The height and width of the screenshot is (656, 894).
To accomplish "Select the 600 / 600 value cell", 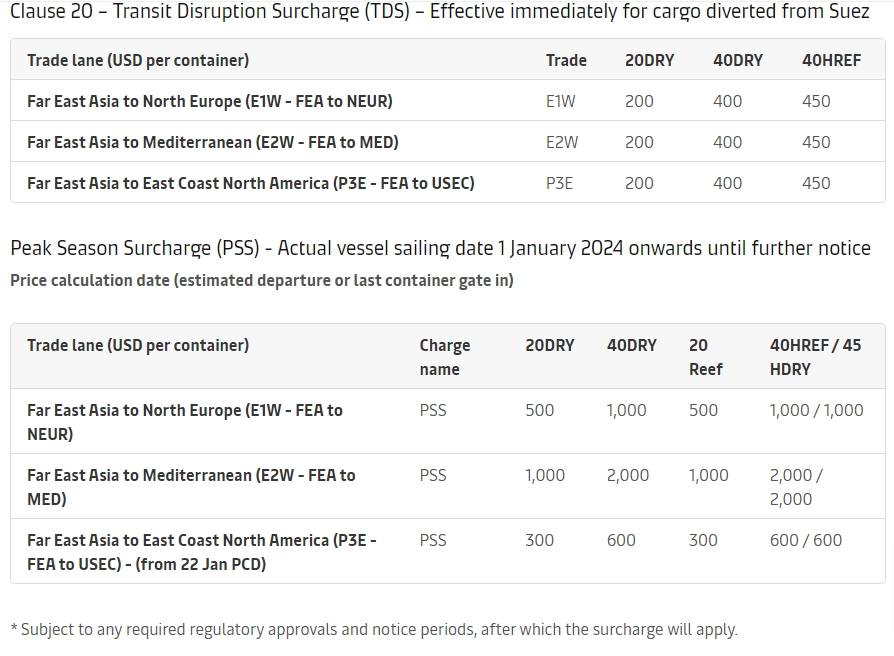I will coord(806,540).
